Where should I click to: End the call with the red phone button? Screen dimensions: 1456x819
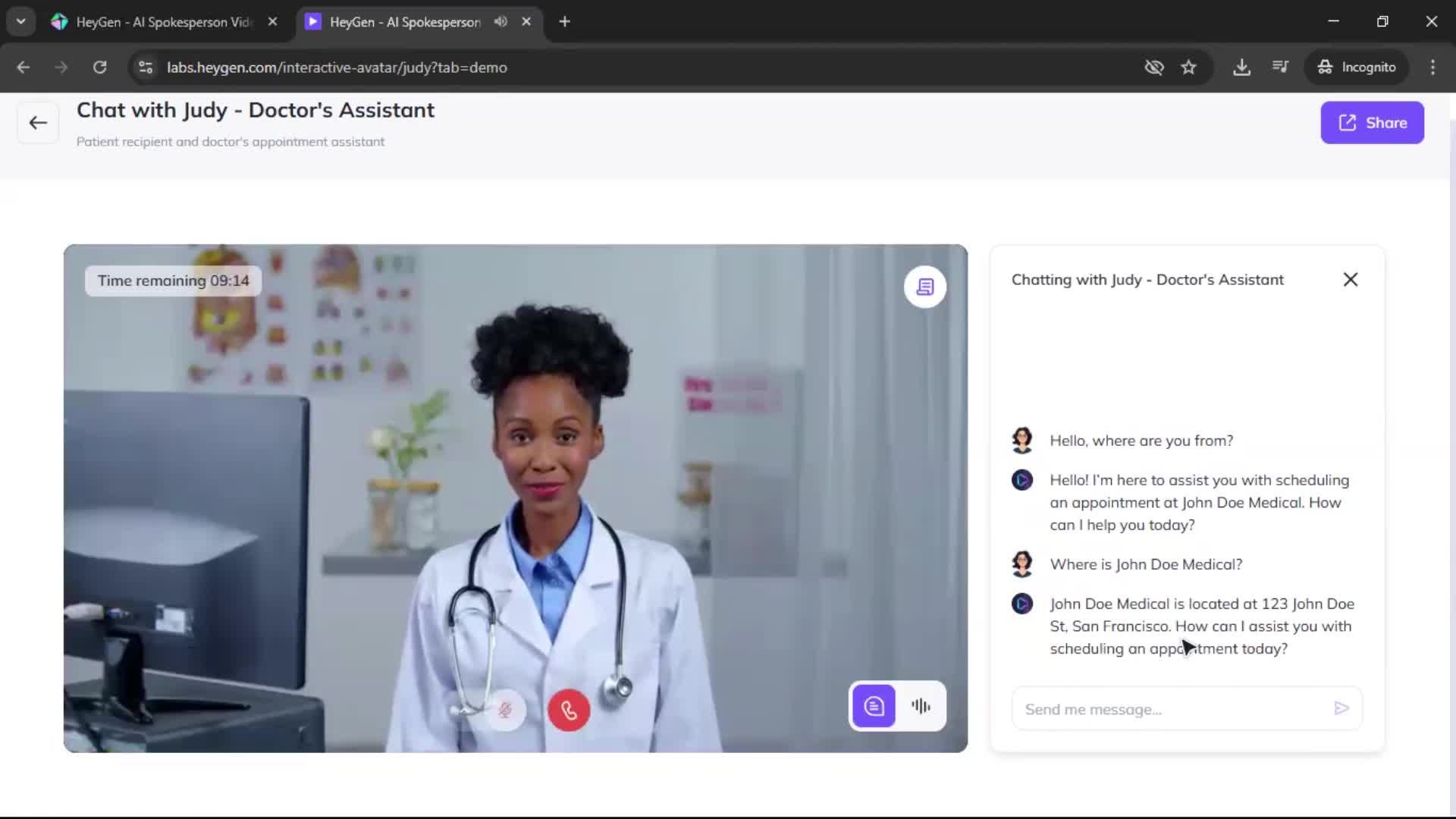pyautogui.click(x=569, y=710)
